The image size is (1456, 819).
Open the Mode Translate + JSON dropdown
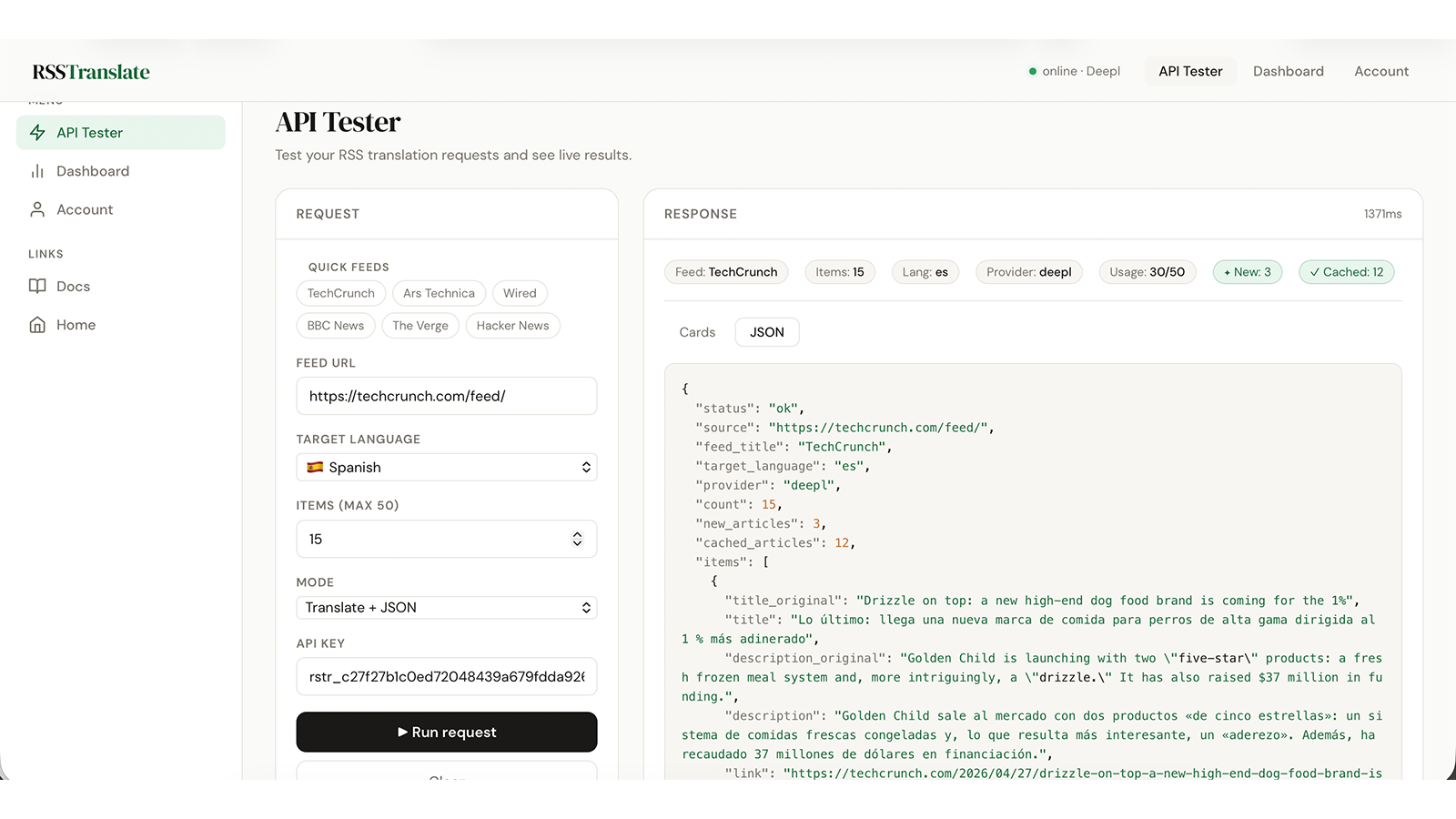click(x=447, y=608)
